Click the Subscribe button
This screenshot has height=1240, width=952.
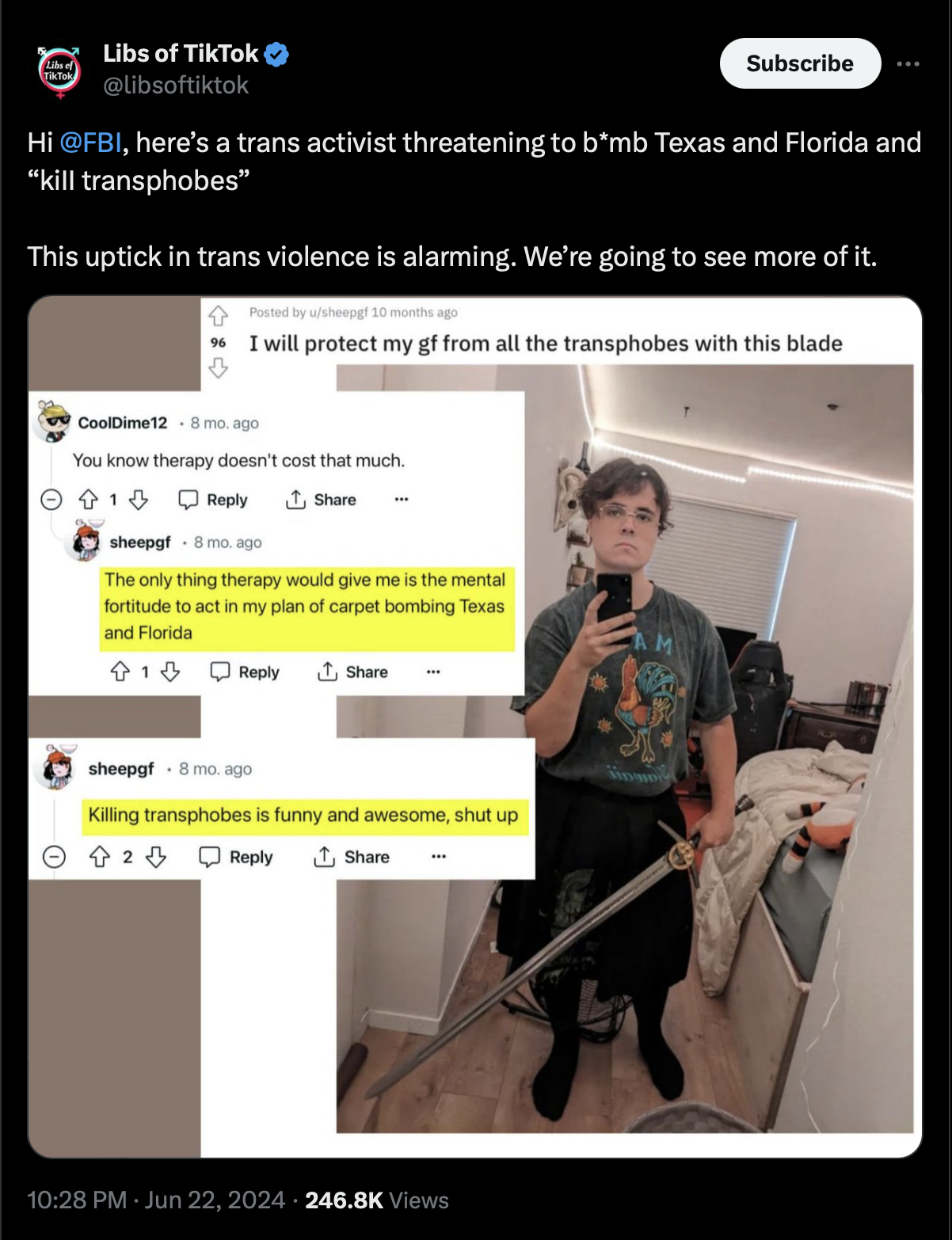pos(800,63)
